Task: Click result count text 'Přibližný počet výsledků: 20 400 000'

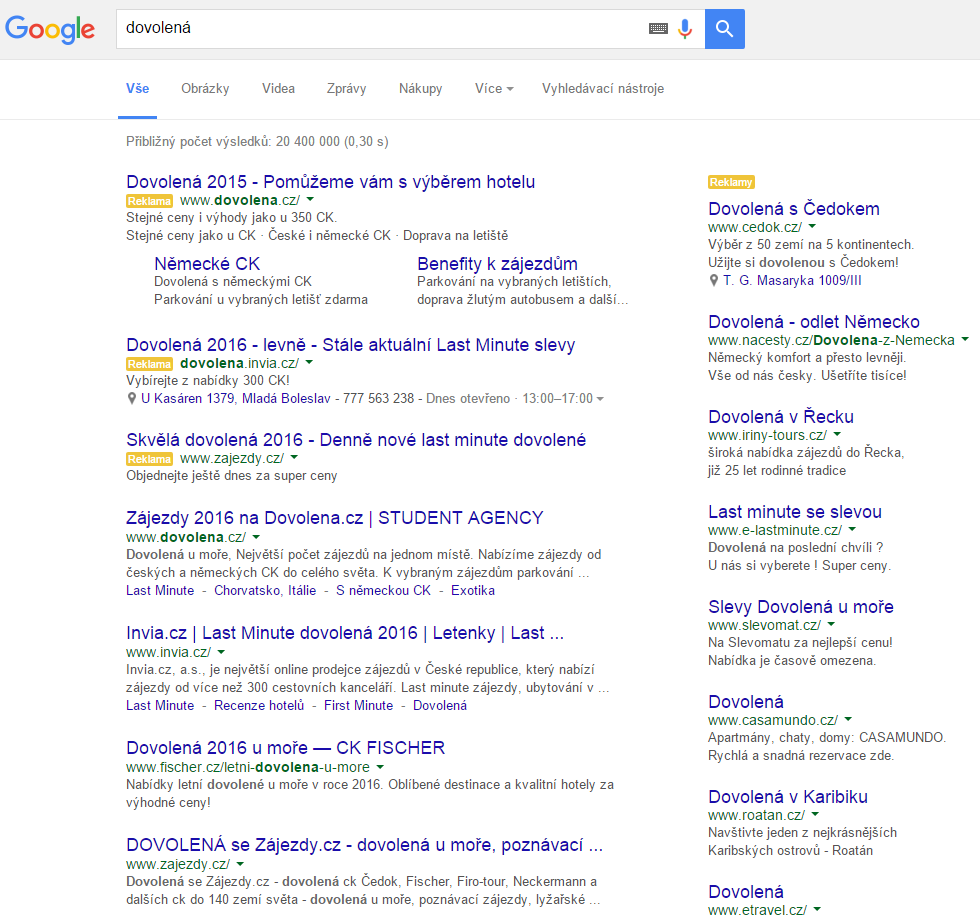Action: click(x=233, y=142)
